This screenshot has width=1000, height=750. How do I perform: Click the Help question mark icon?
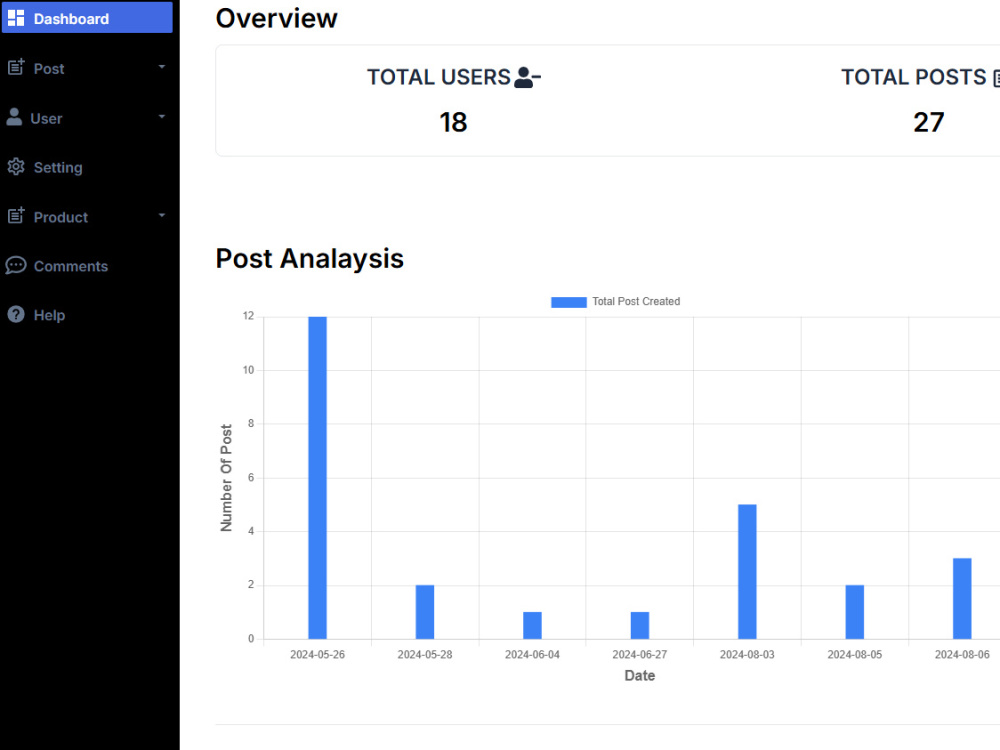[16, 314]
